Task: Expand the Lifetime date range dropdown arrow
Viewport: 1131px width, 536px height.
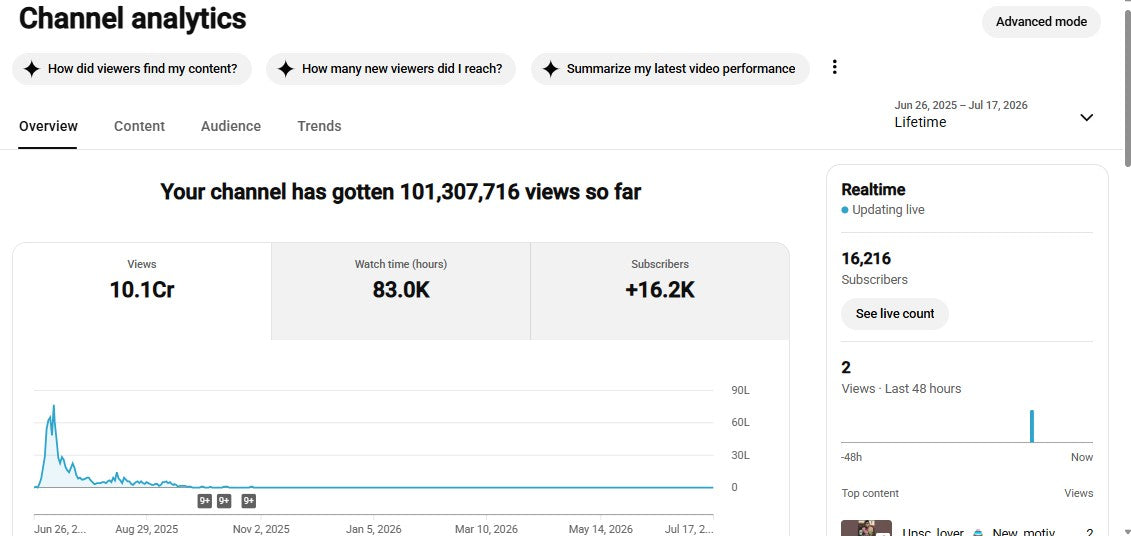Action: [1086, 118]
